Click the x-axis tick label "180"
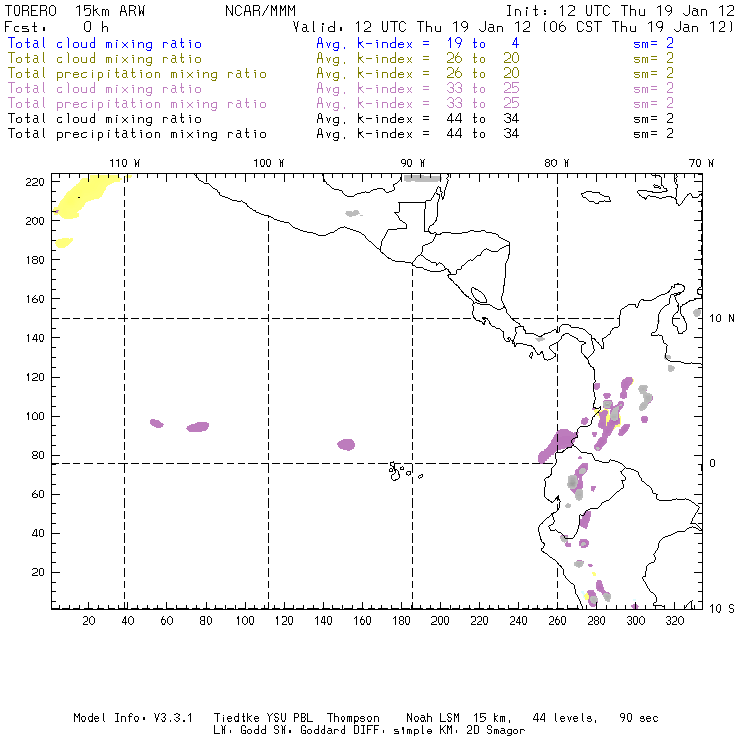 [401, 621]
